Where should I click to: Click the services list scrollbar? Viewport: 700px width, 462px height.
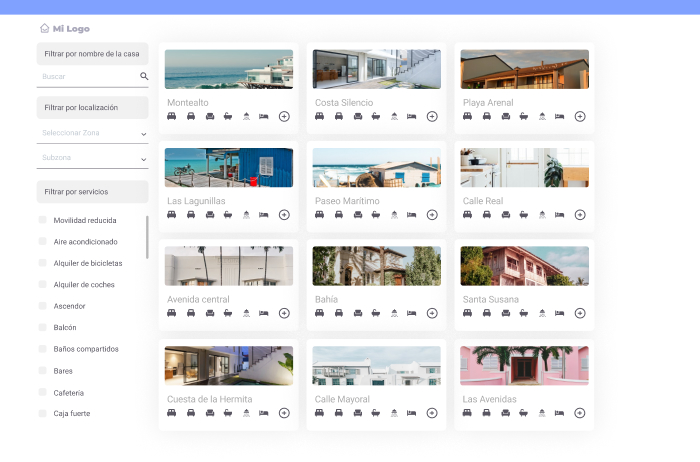coord(148,237)
